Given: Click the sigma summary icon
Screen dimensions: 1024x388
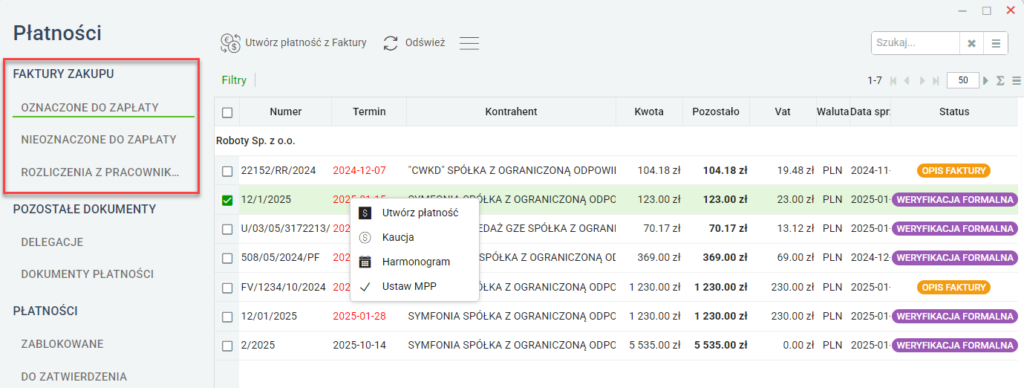Looking at the screenshot, I should click(1000, 81).
